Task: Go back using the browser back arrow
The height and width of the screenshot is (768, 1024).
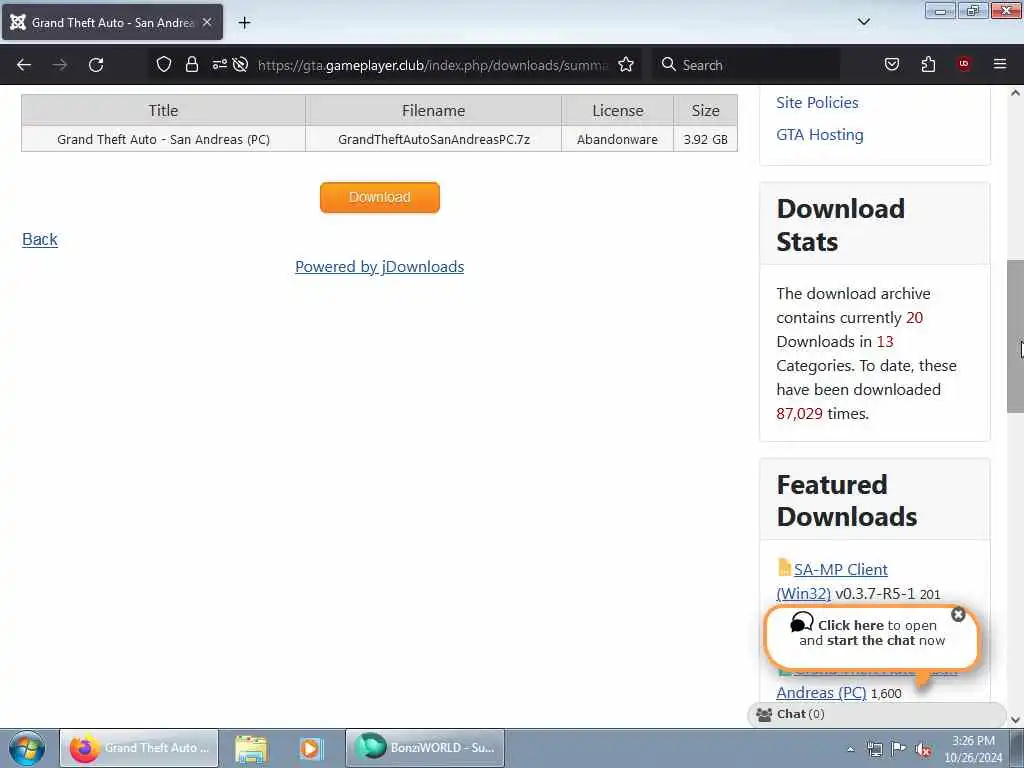Action: 24,65
